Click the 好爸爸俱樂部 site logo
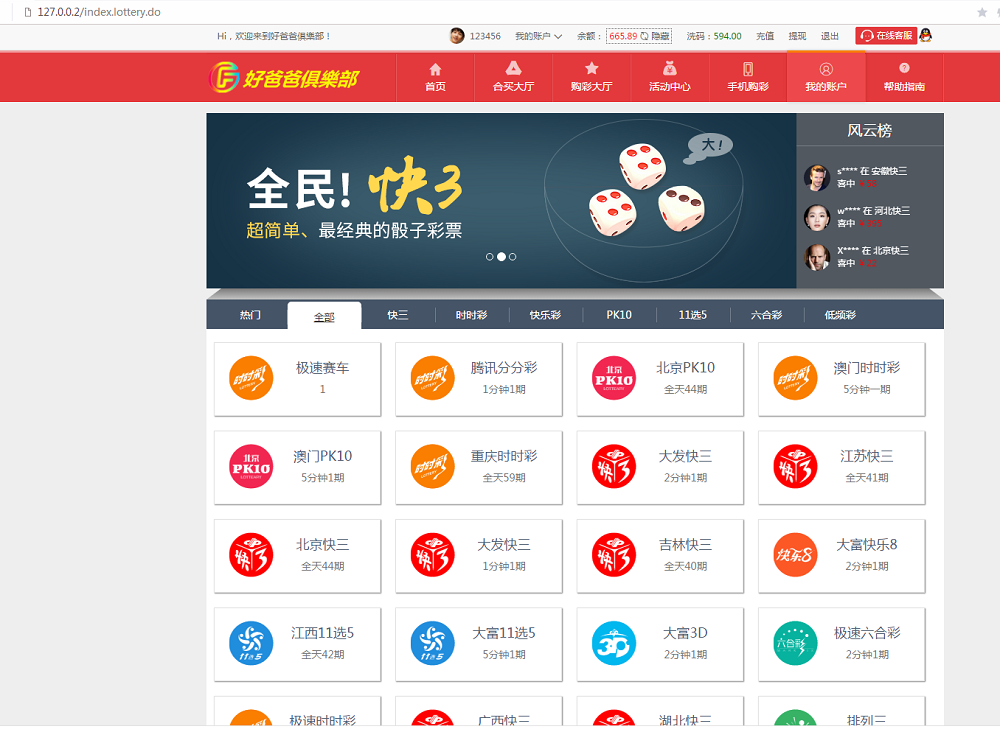Screen dimensions: 1000x732 283,77
